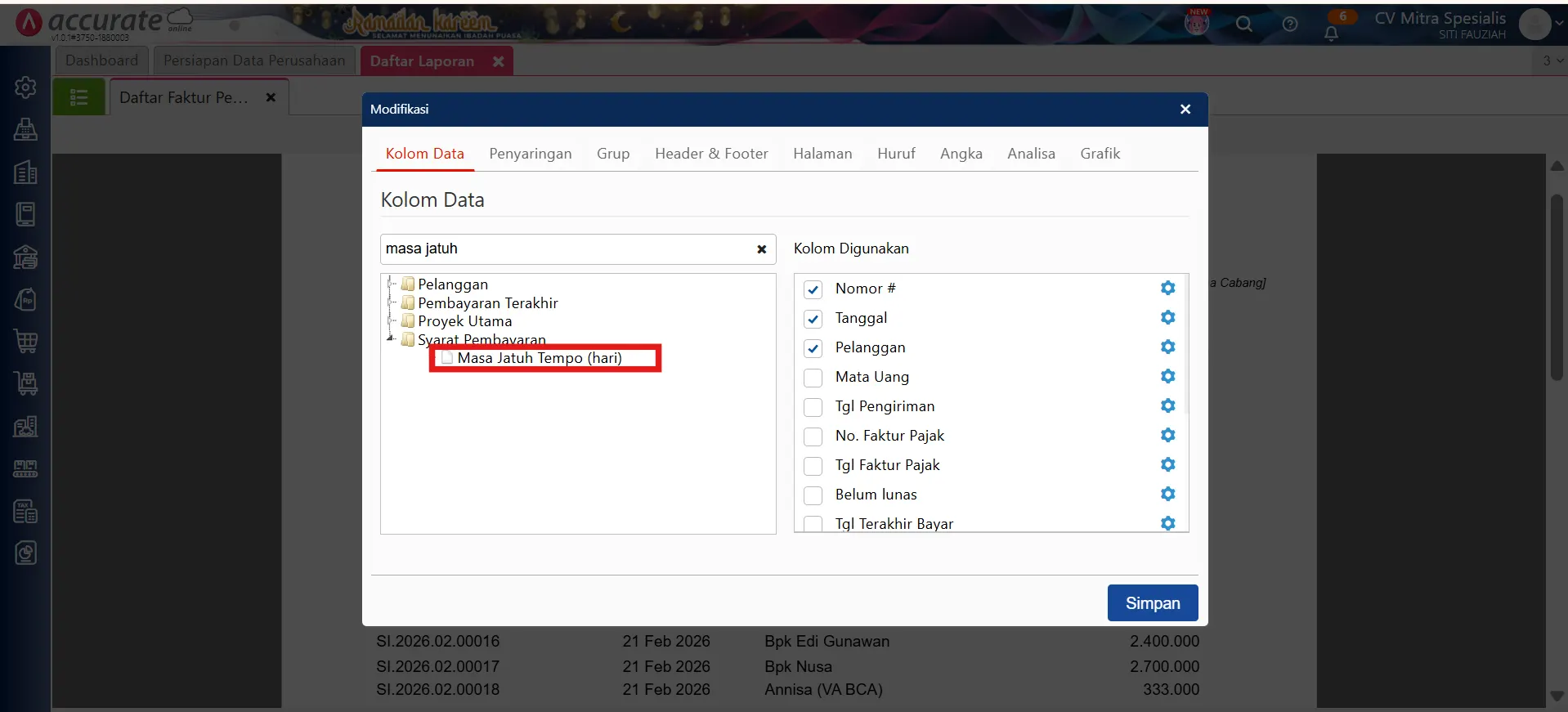
Task: Click the settings gear icon in the left sidebar
Action: 25,87
